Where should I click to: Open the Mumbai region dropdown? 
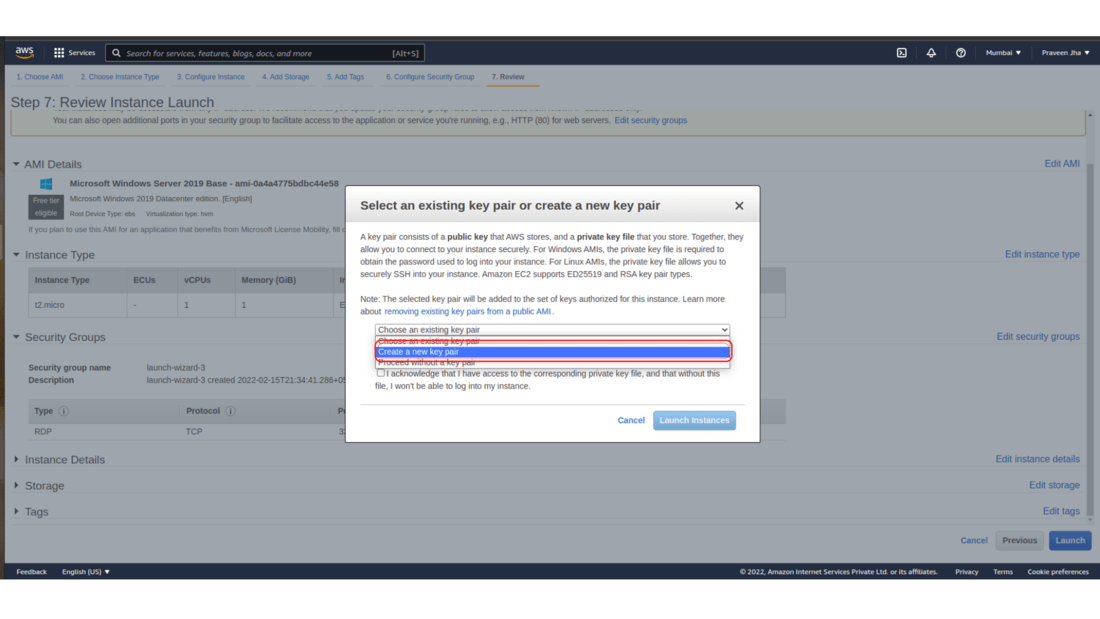click(x=1003, y=53)
